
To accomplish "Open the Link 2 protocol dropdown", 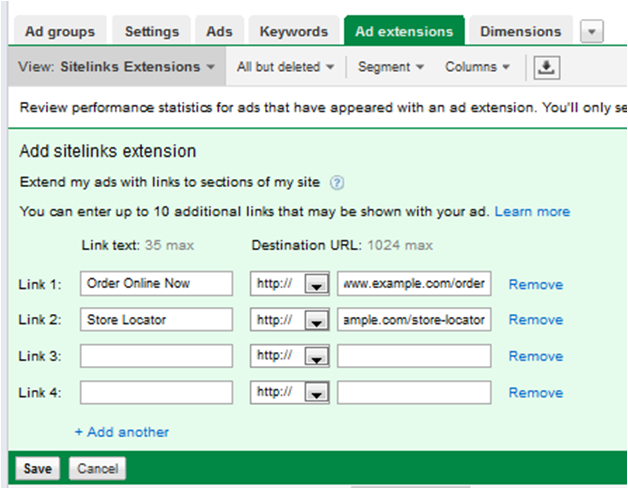I will point(316,321).
